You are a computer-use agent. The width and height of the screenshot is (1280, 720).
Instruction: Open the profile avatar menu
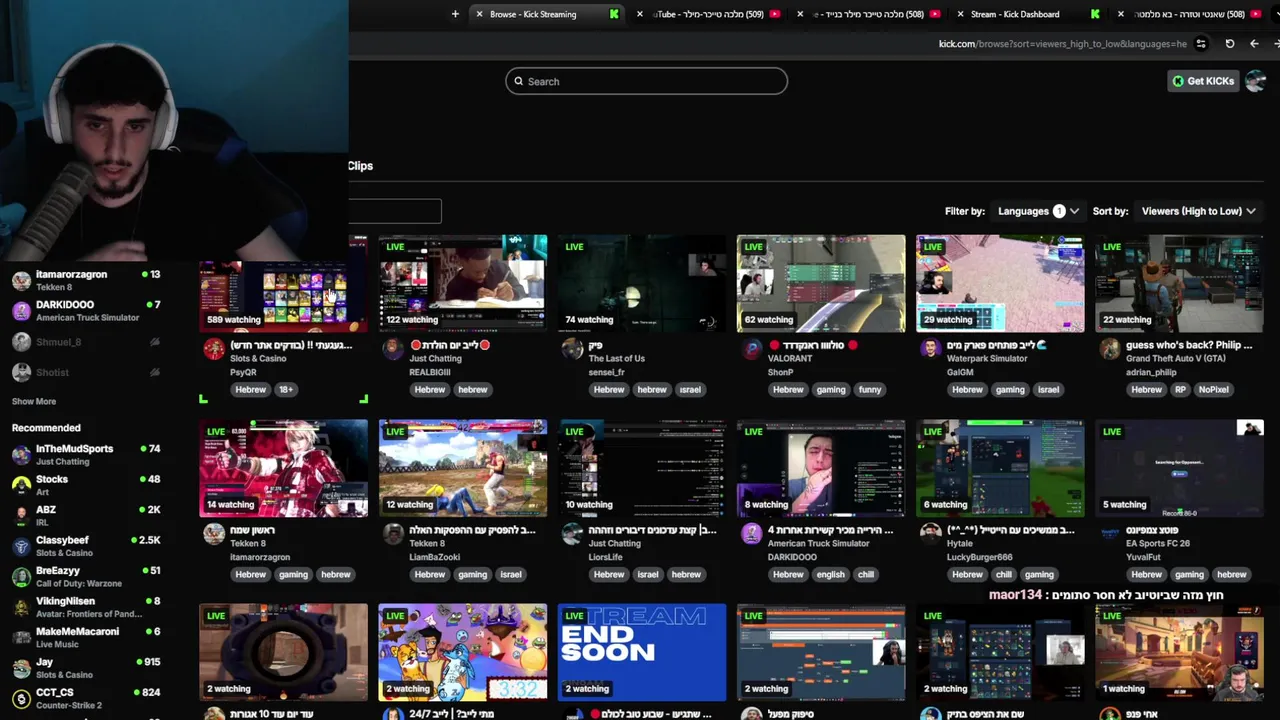1256,81
